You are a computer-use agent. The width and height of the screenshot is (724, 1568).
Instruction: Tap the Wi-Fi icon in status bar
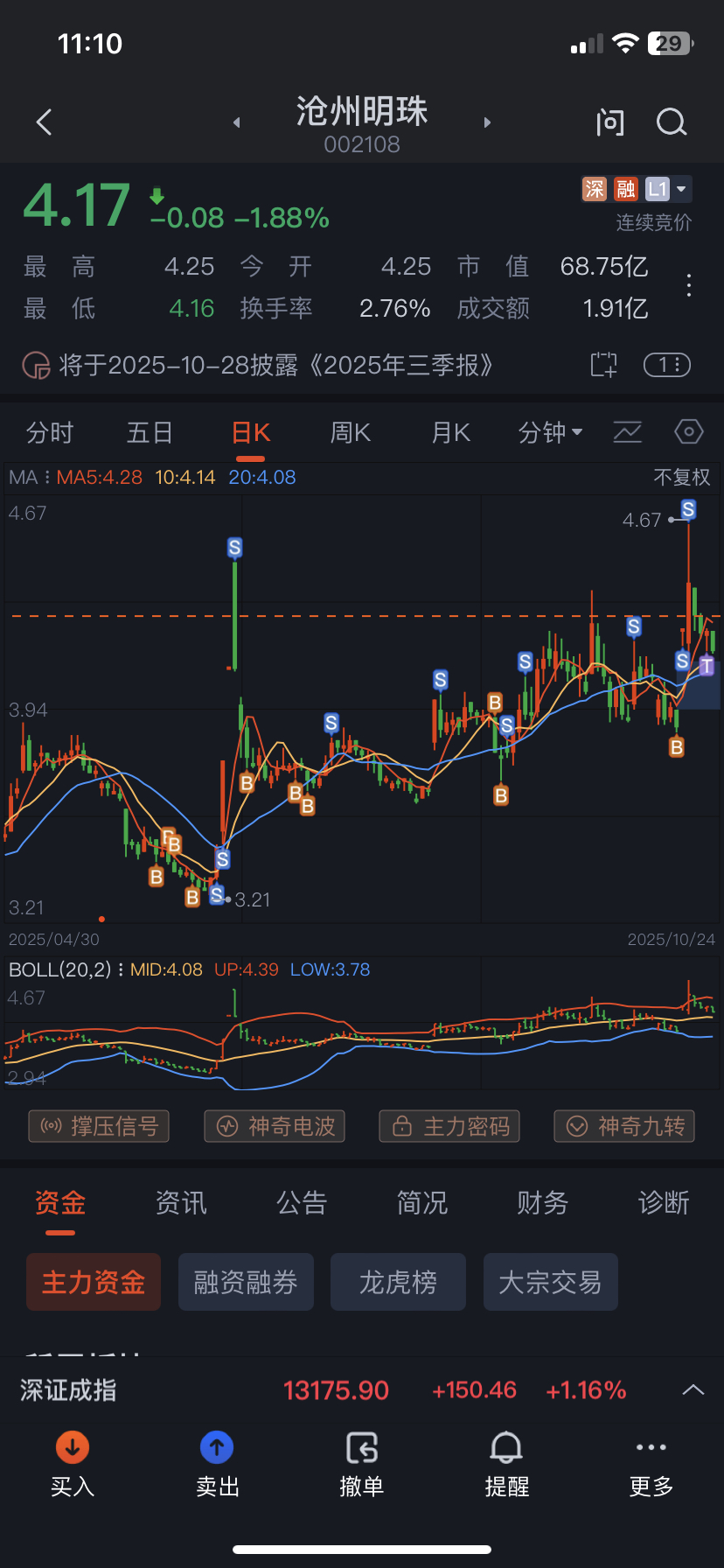[625, 44]
